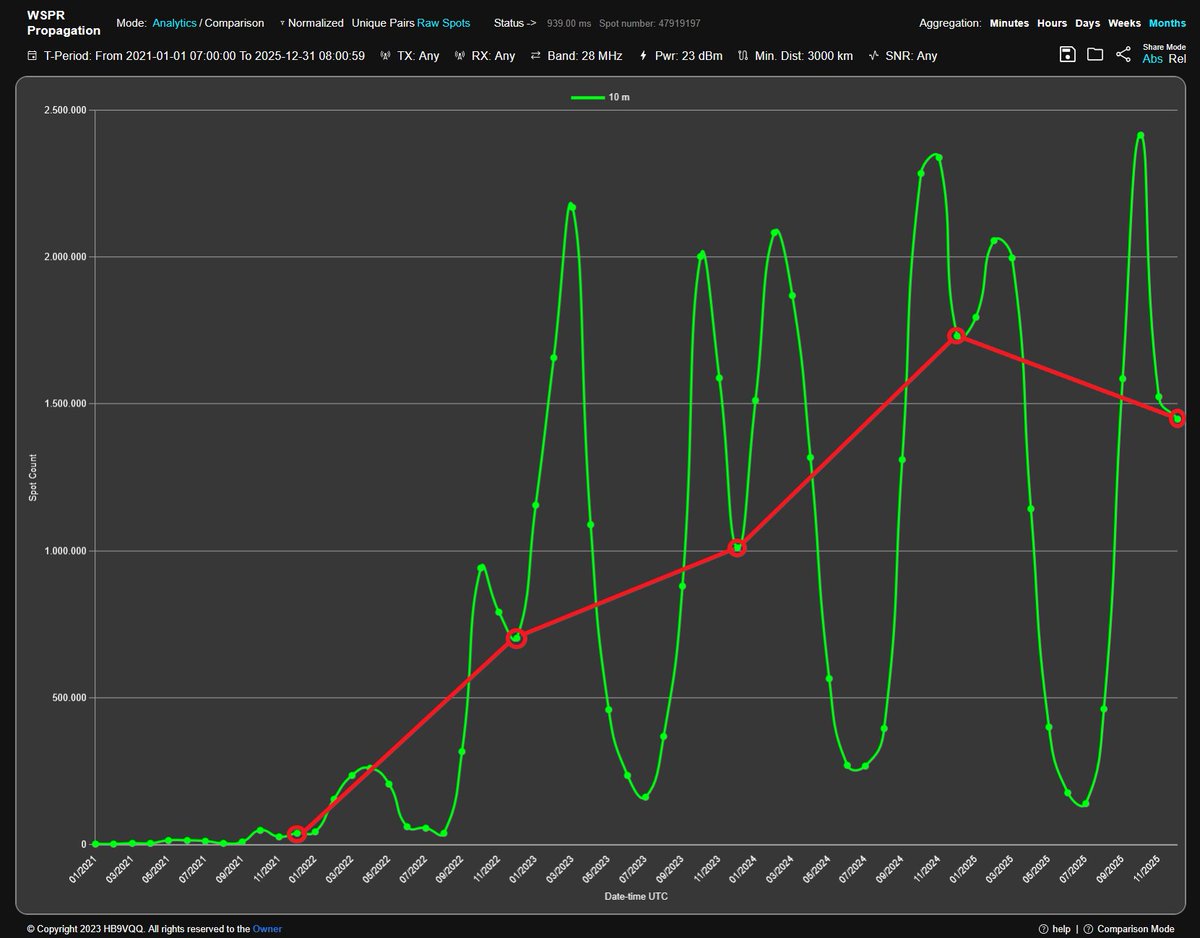Click the final data point at 12/2025

click(1177, 418)
